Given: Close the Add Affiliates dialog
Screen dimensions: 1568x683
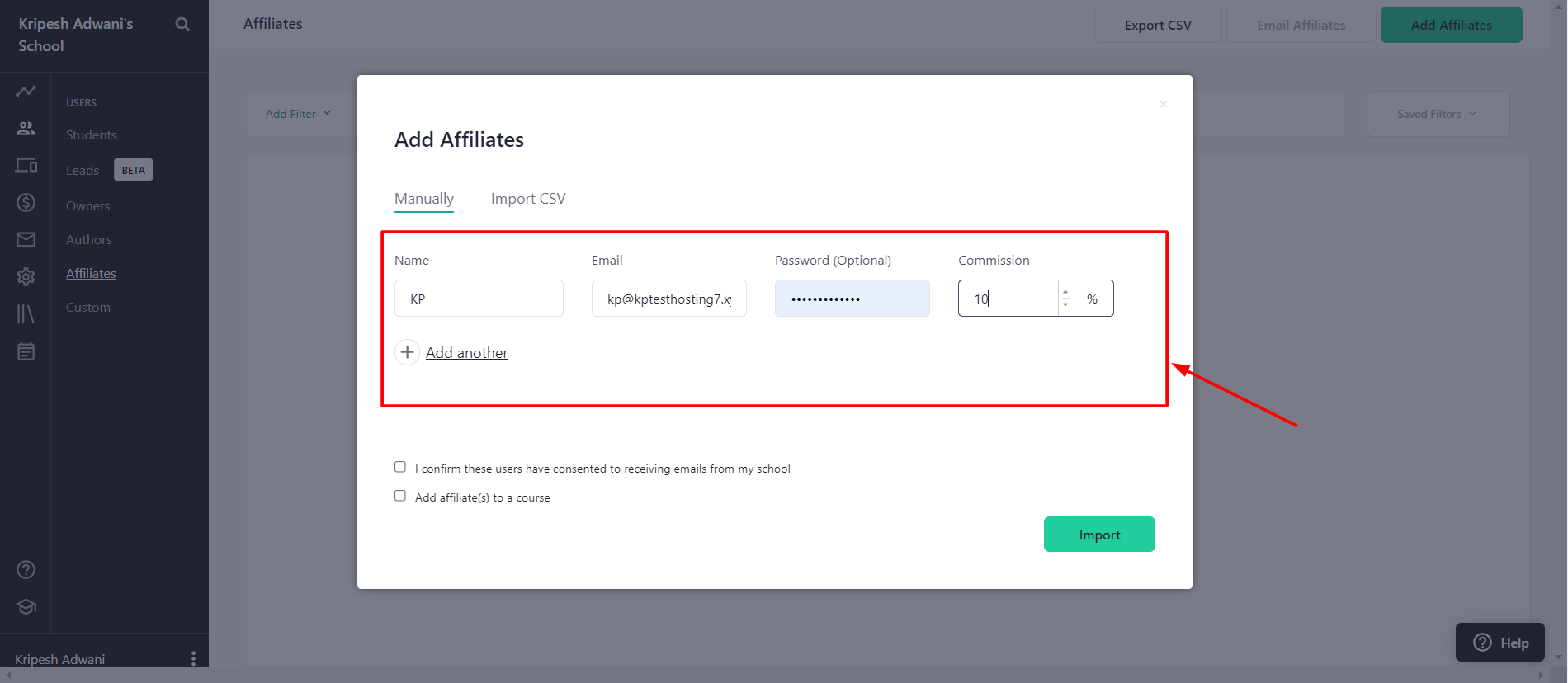Looking at the screenshot, I should (1163, 104).
